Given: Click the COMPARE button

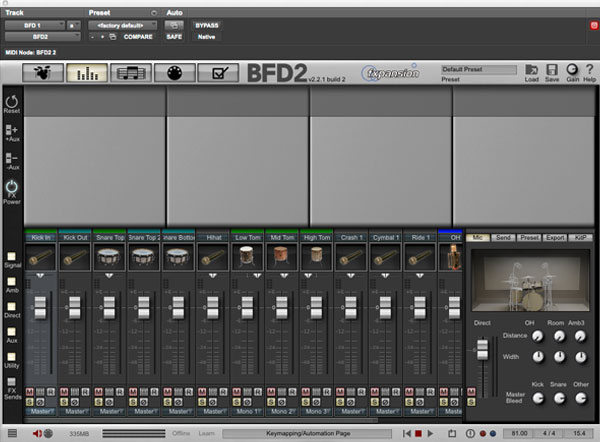Looking at the screenshot, I should [x=138, y=37].
